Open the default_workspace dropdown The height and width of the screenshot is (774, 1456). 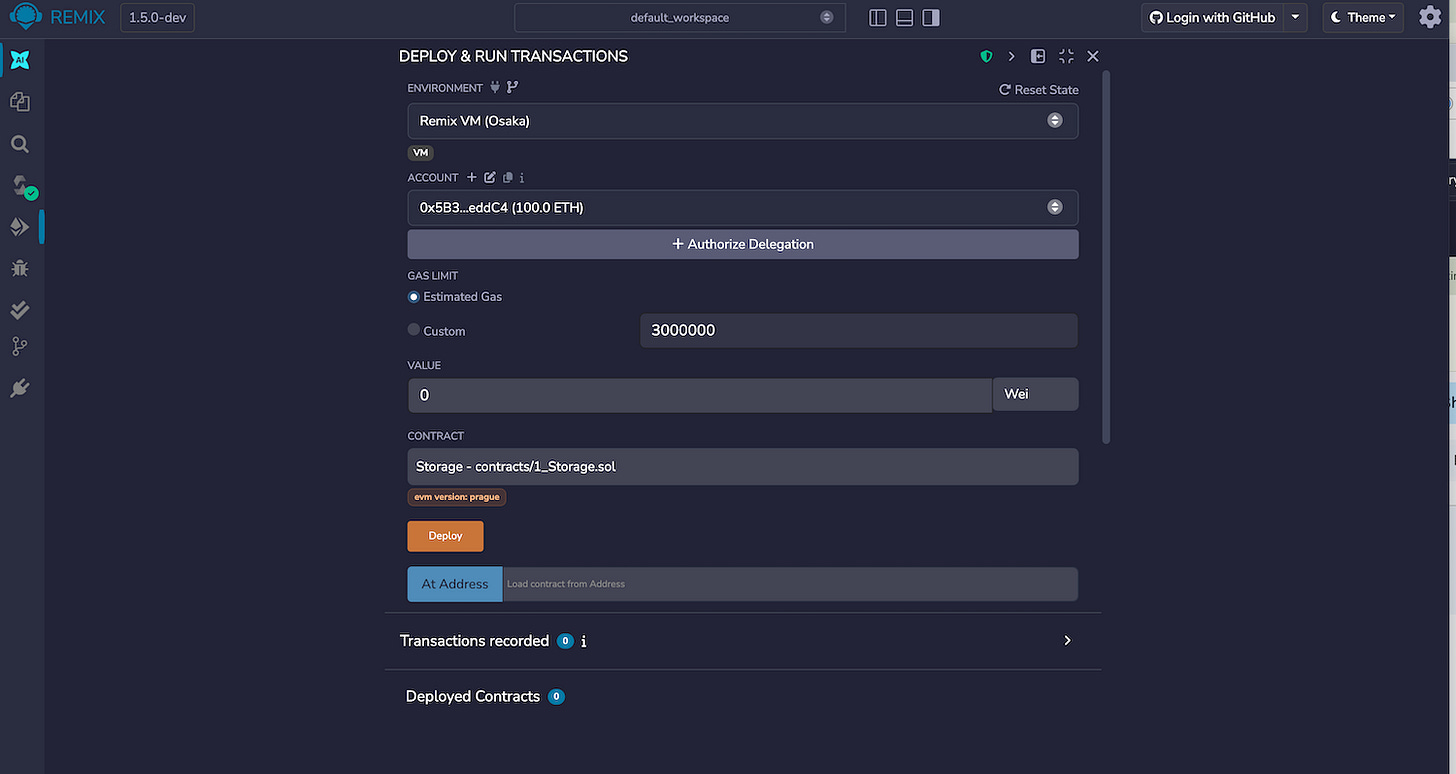(680, 18)
